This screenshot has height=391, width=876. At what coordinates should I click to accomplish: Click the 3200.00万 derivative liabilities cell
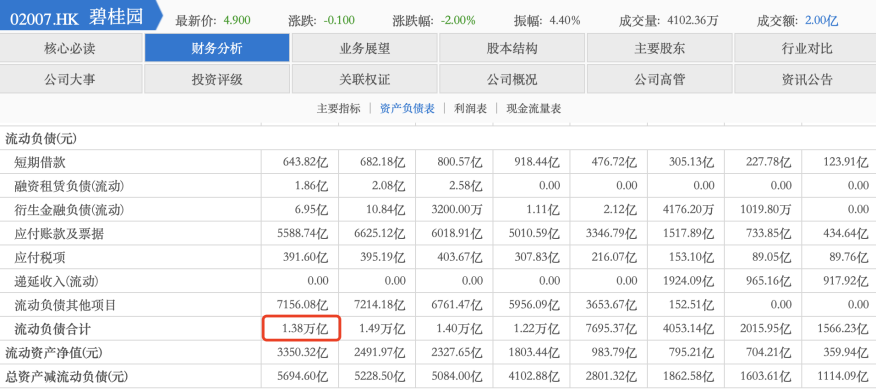[x=456, y=210]
